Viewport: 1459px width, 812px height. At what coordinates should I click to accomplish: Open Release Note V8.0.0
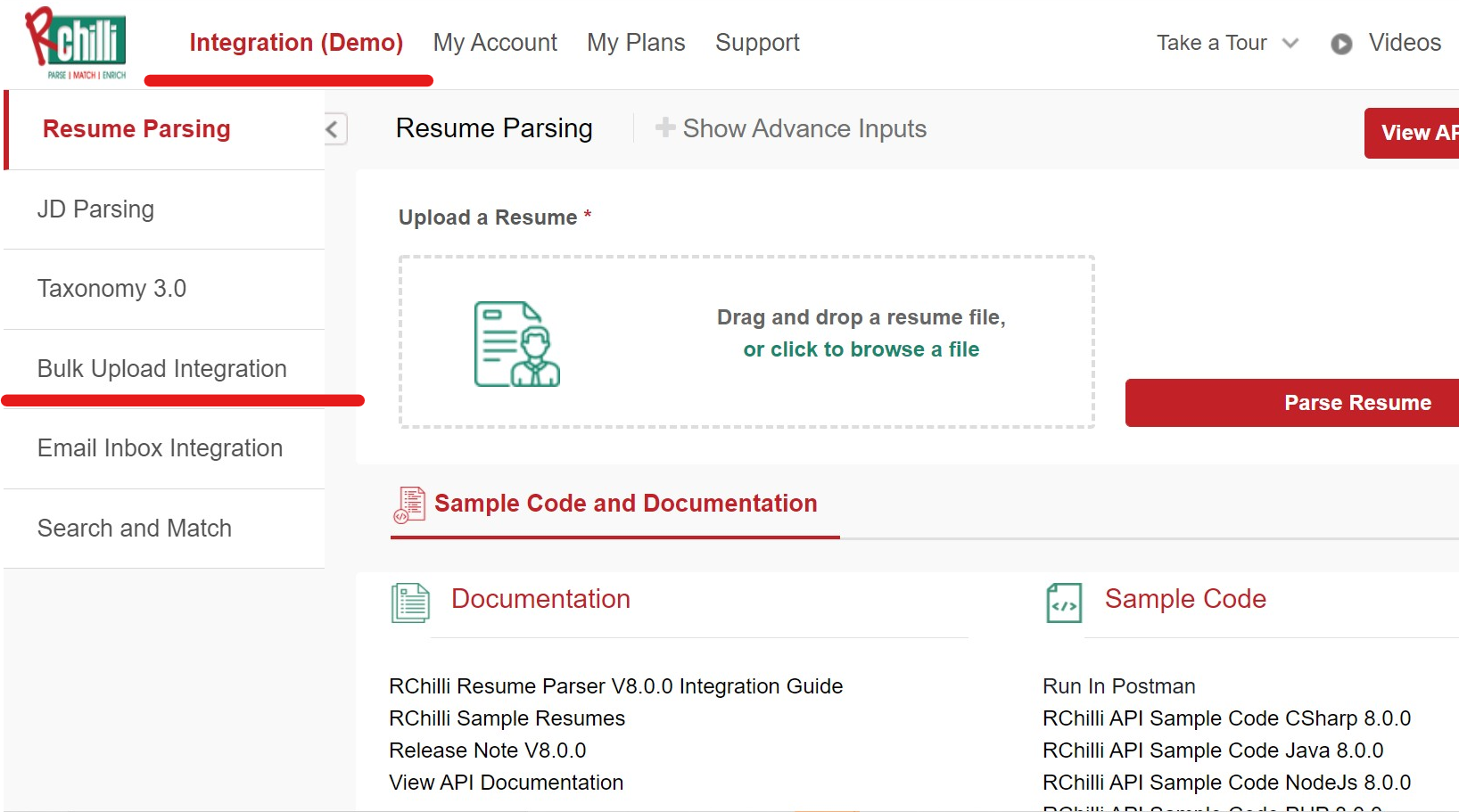point(488,750)
